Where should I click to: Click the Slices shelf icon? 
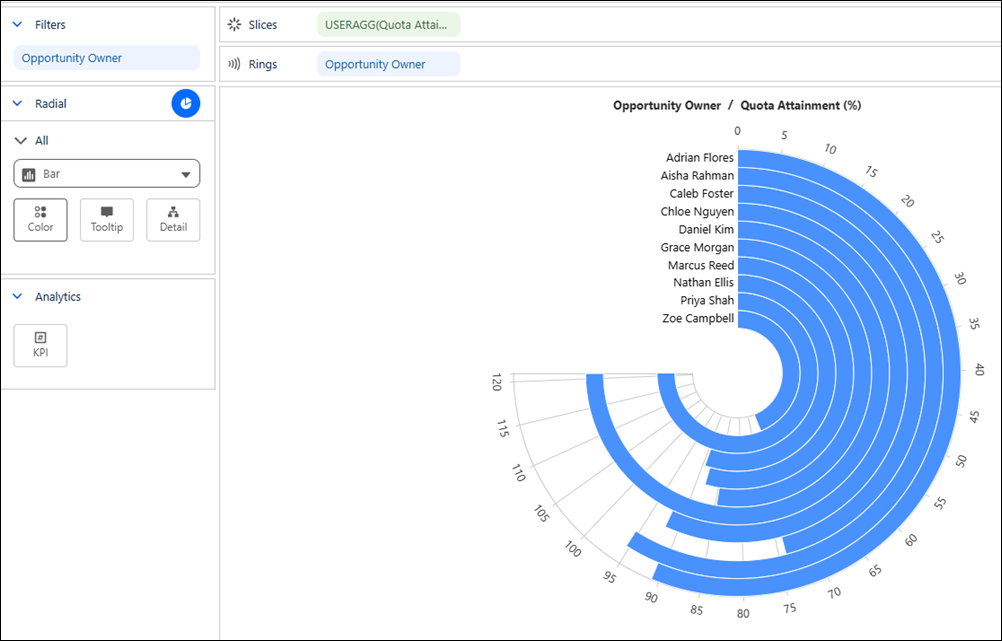235,25
